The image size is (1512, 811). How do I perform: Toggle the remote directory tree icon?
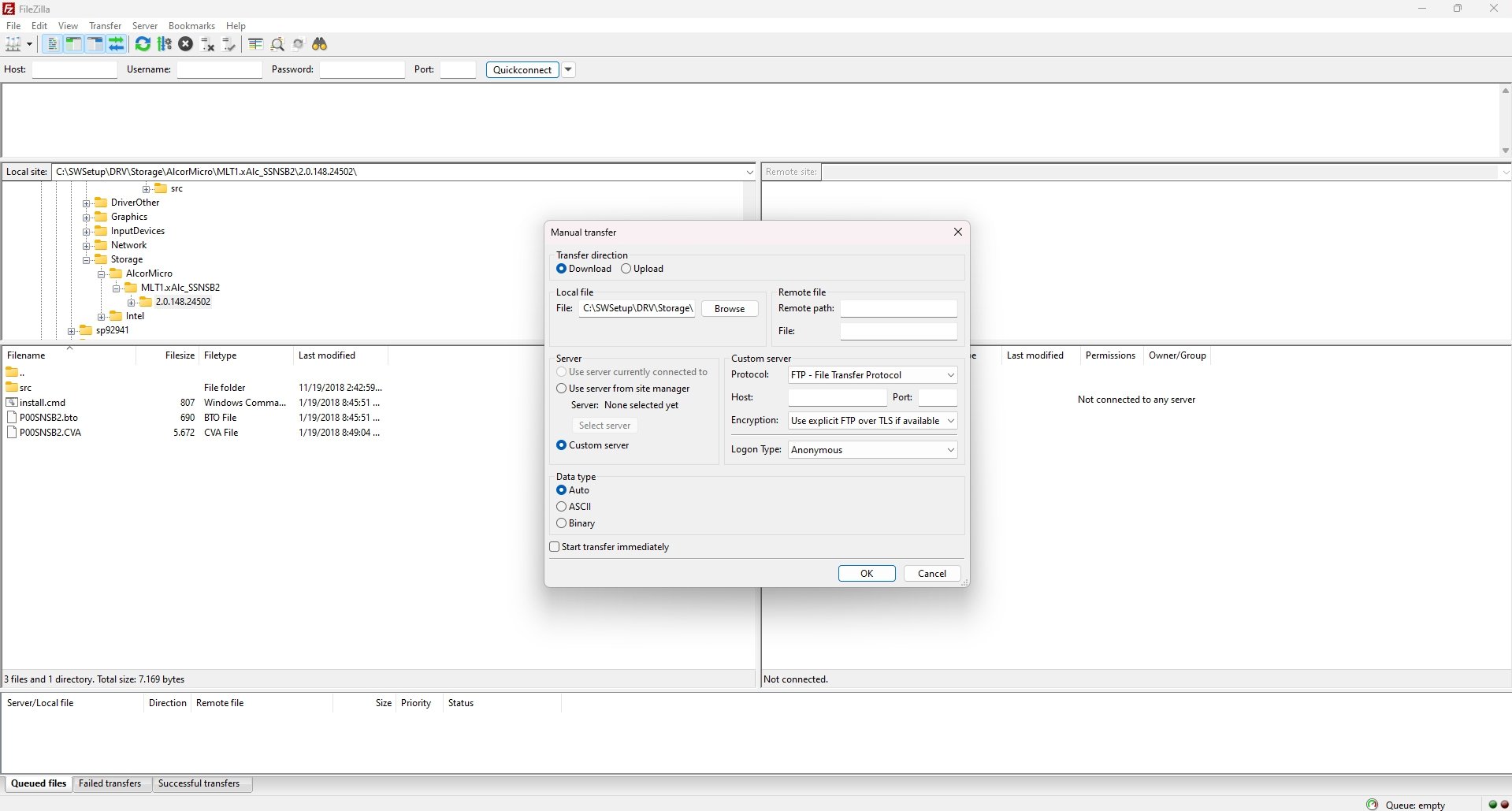click(x=95, y=44)
